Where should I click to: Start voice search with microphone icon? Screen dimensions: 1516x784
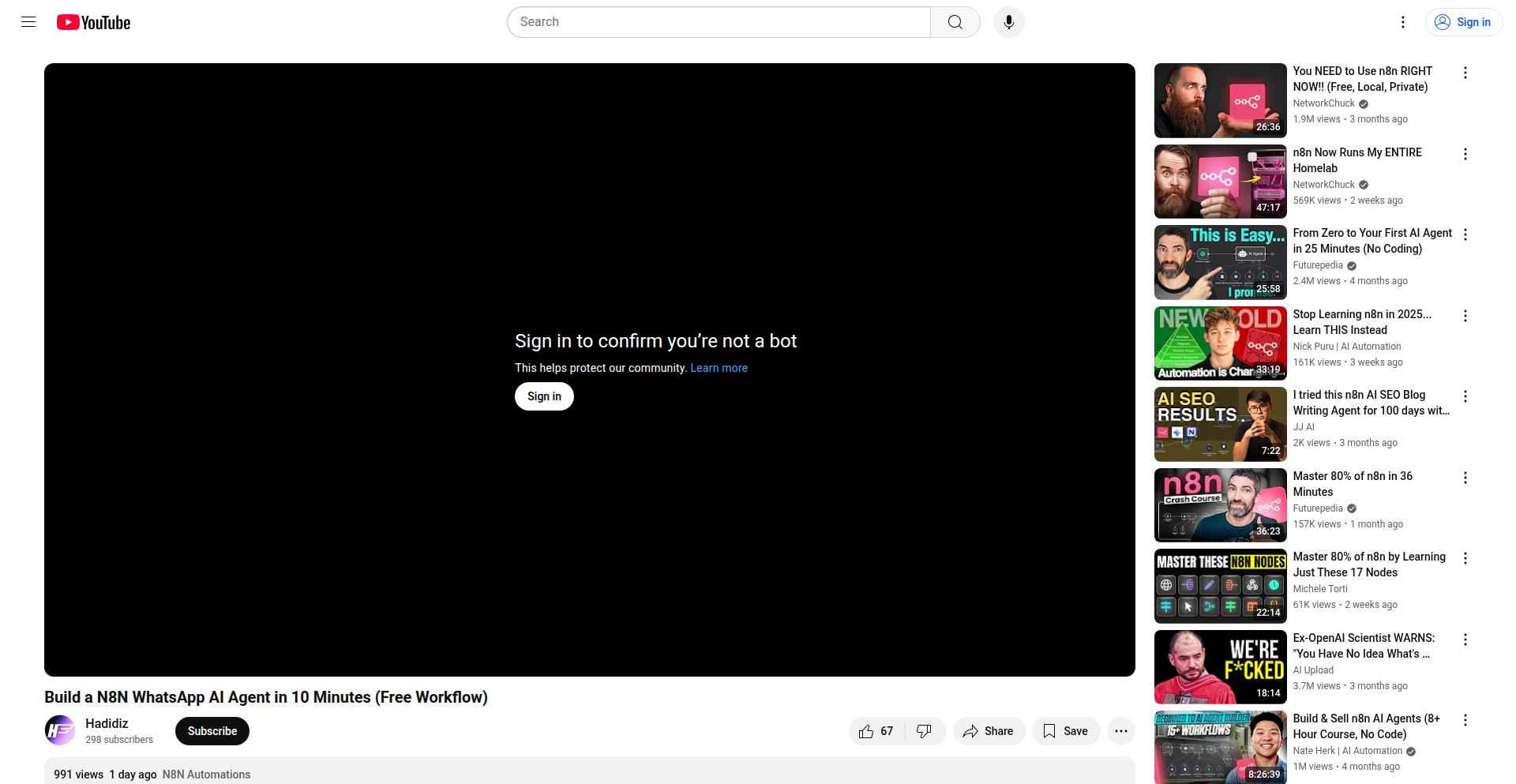[1008, 22]
